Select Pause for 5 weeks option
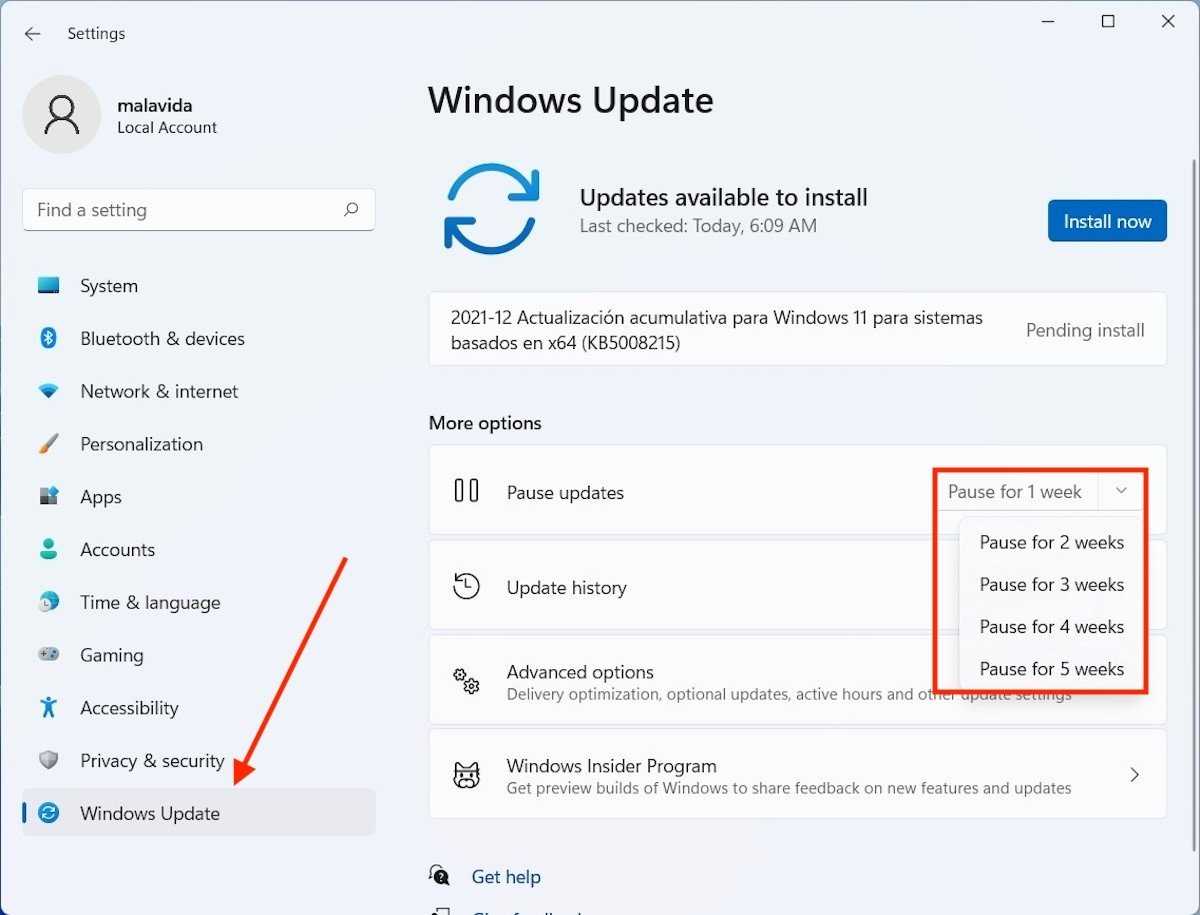This screenshot has height=915, width=1200. click(x=1052, y=668)
